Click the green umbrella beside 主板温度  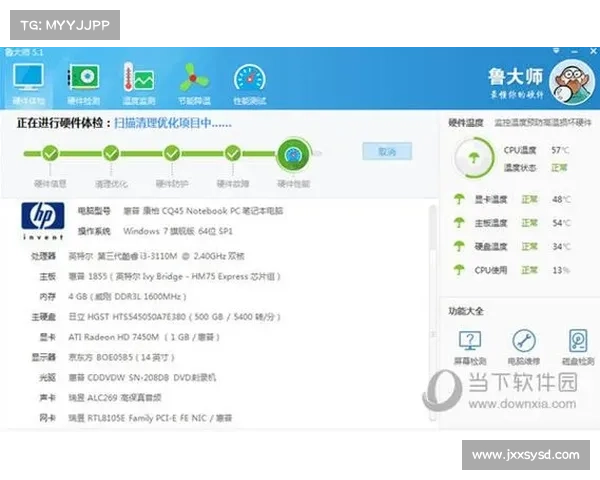point(459,222)
